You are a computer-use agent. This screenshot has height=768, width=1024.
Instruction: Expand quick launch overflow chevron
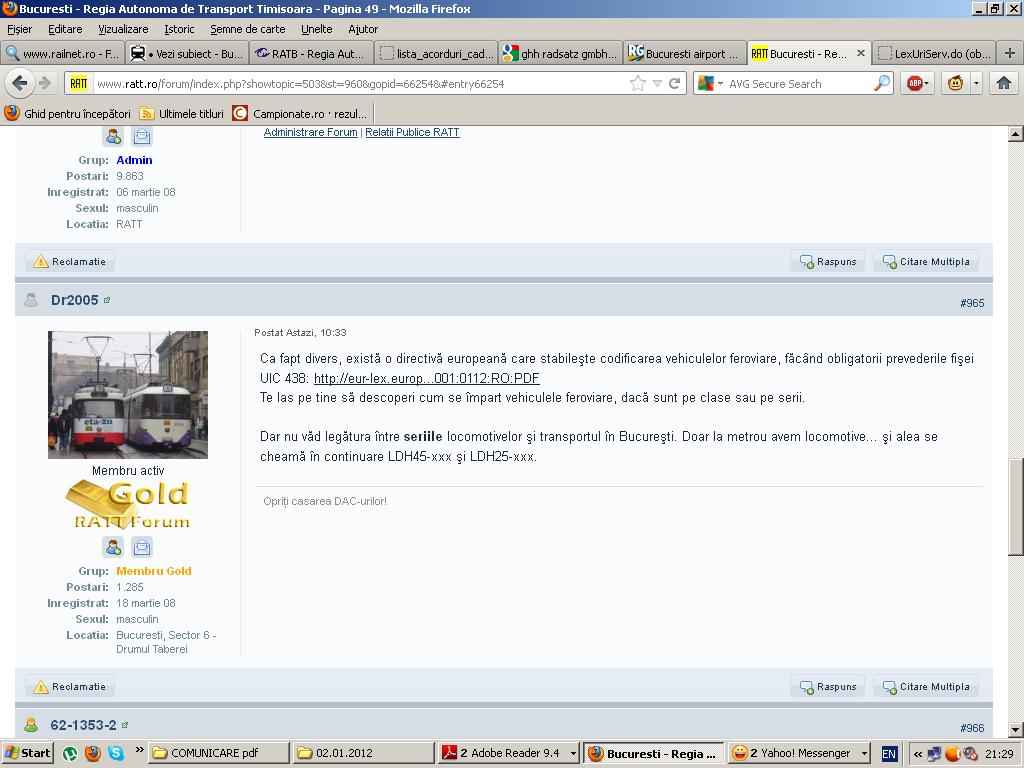[x=139, y=750]
